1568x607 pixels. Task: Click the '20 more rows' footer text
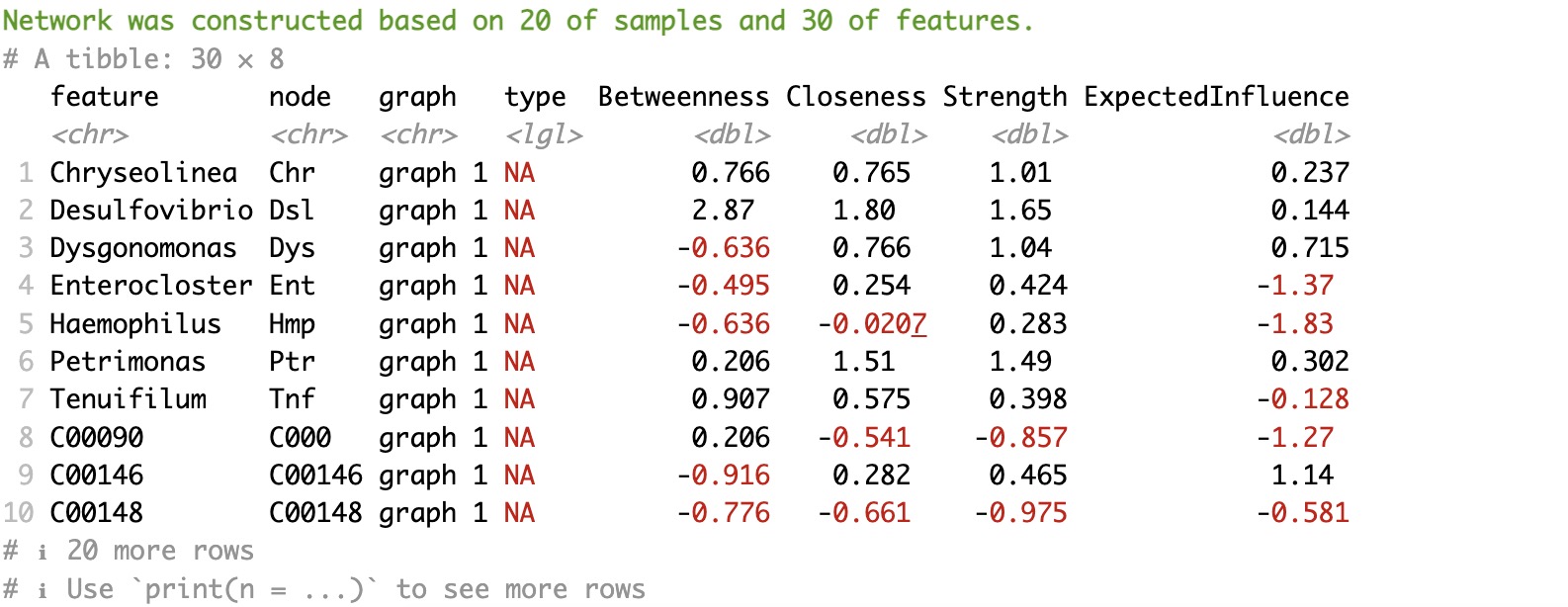159,551
